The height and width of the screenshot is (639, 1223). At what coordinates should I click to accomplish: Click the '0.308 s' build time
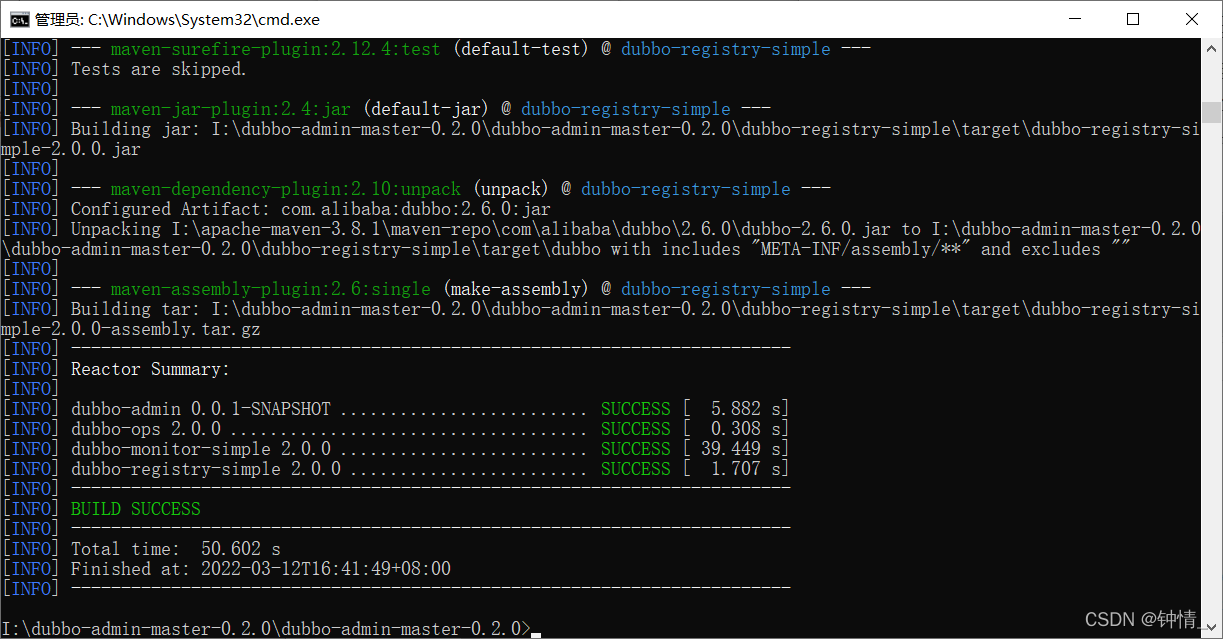pos(745,429)
